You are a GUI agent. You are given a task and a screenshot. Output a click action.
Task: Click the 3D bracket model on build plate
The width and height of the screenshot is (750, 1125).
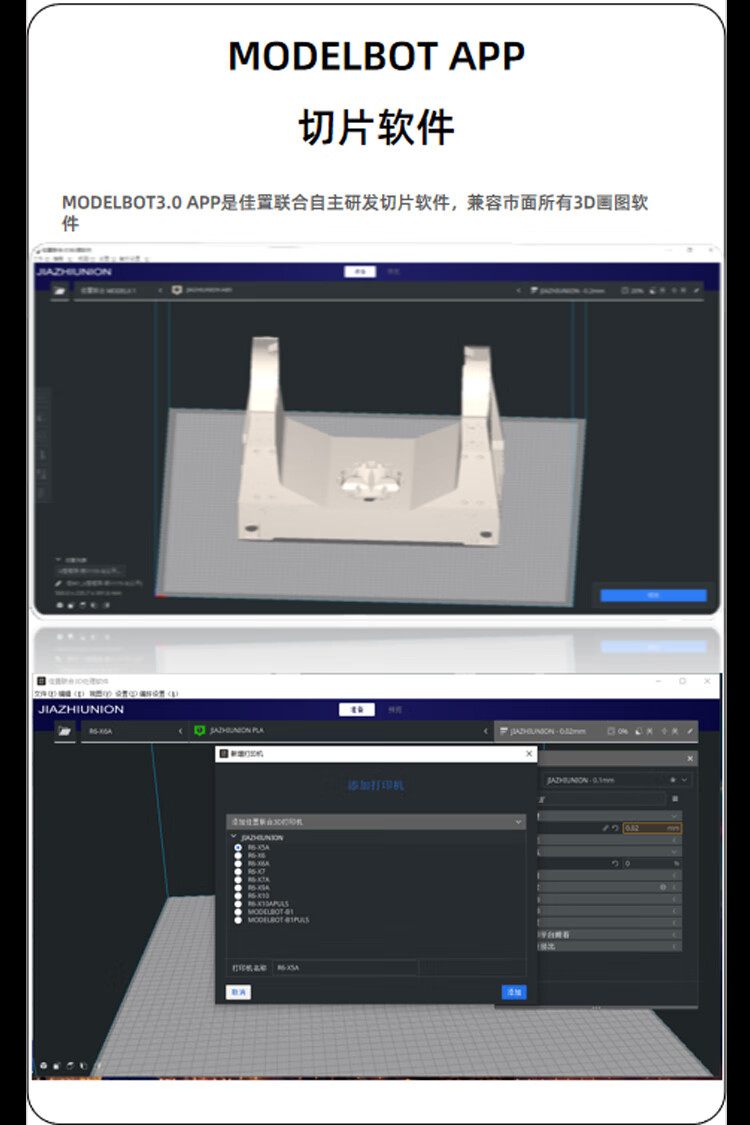365,450
